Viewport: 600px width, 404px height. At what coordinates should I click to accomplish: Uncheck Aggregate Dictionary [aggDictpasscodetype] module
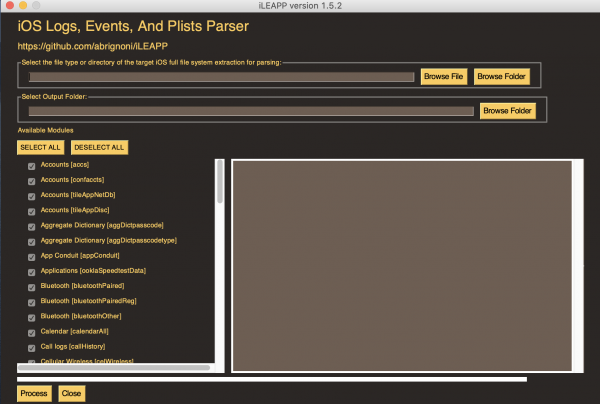tap(31, 242)
